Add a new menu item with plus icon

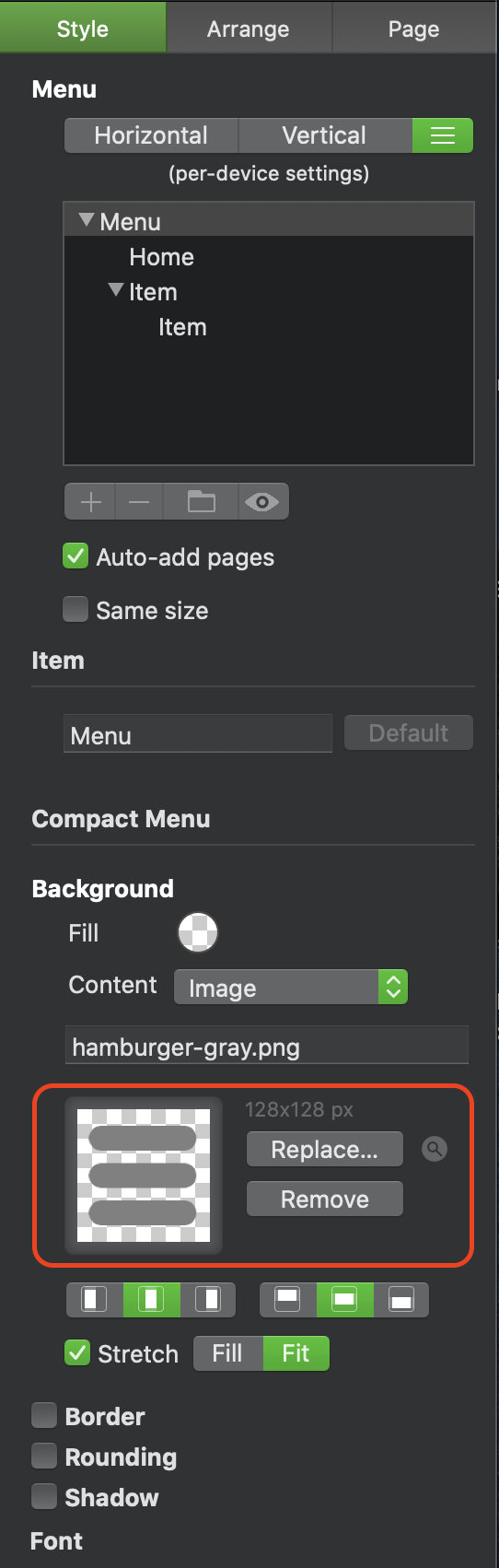pyautogui.click(x=90, y=502)
